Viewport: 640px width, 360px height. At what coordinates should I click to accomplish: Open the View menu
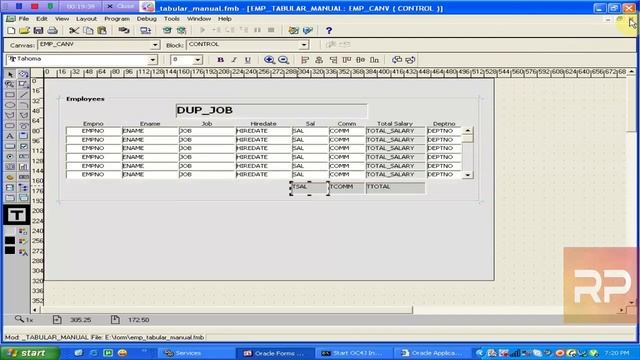click(62, 19)
